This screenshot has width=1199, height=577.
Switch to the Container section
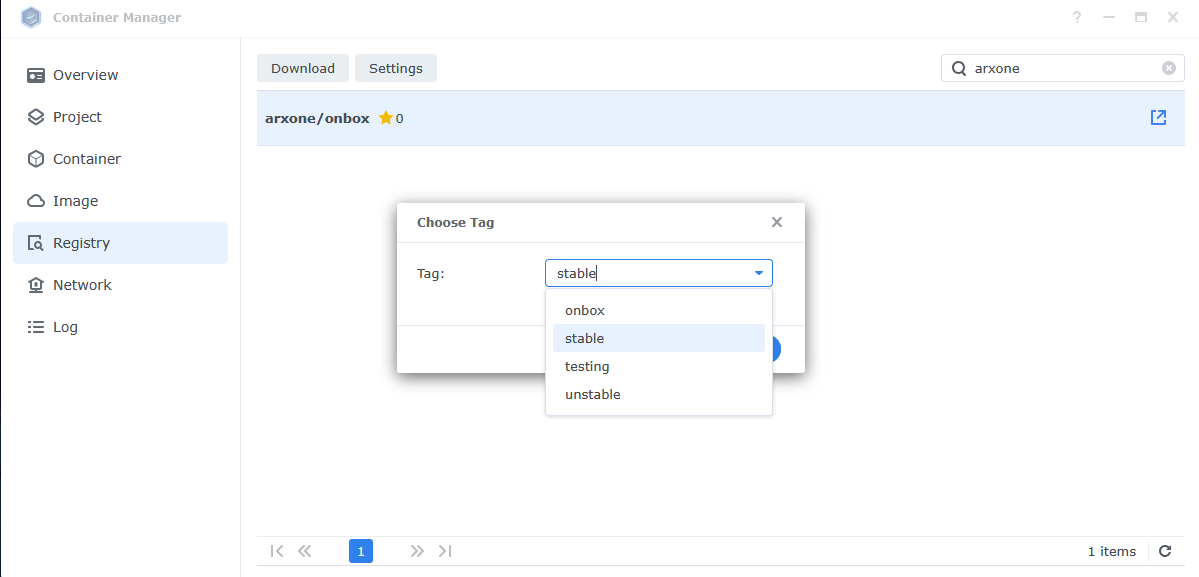click(x=86, y=159)
